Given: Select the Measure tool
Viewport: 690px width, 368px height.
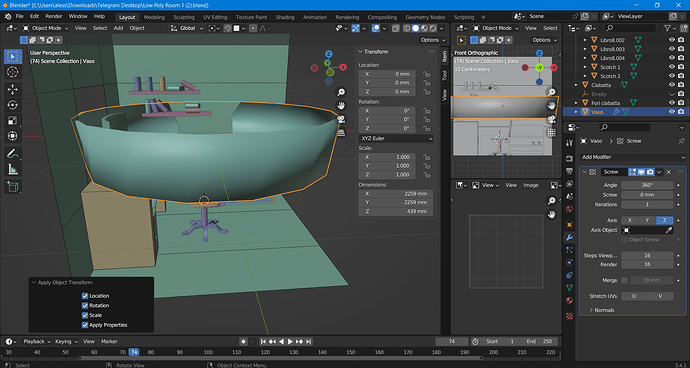Looking at the screenshot, I should [x=12, y=169].
